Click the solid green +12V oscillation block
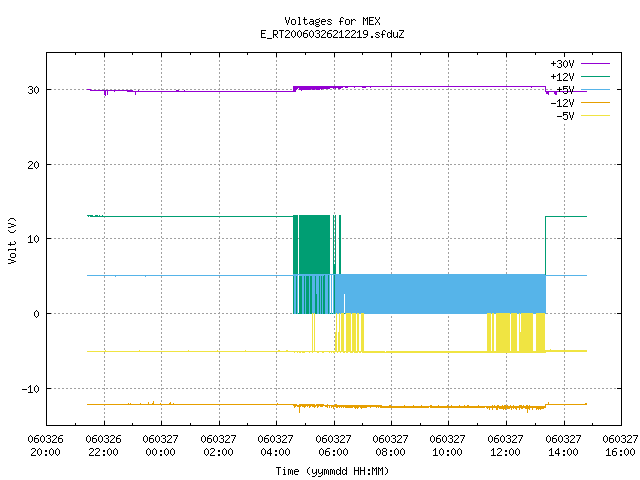This screenshot has height=480, width=640. 314,244
